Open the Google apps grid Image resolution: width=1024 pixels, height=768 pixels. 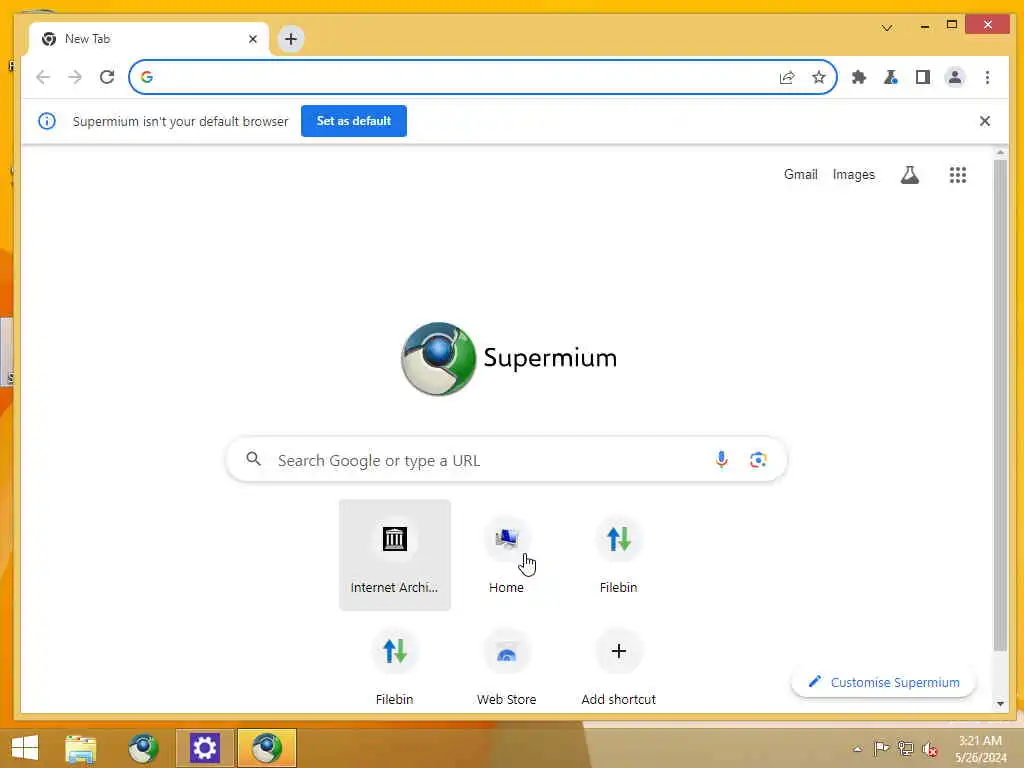click(x=957, y=174)
